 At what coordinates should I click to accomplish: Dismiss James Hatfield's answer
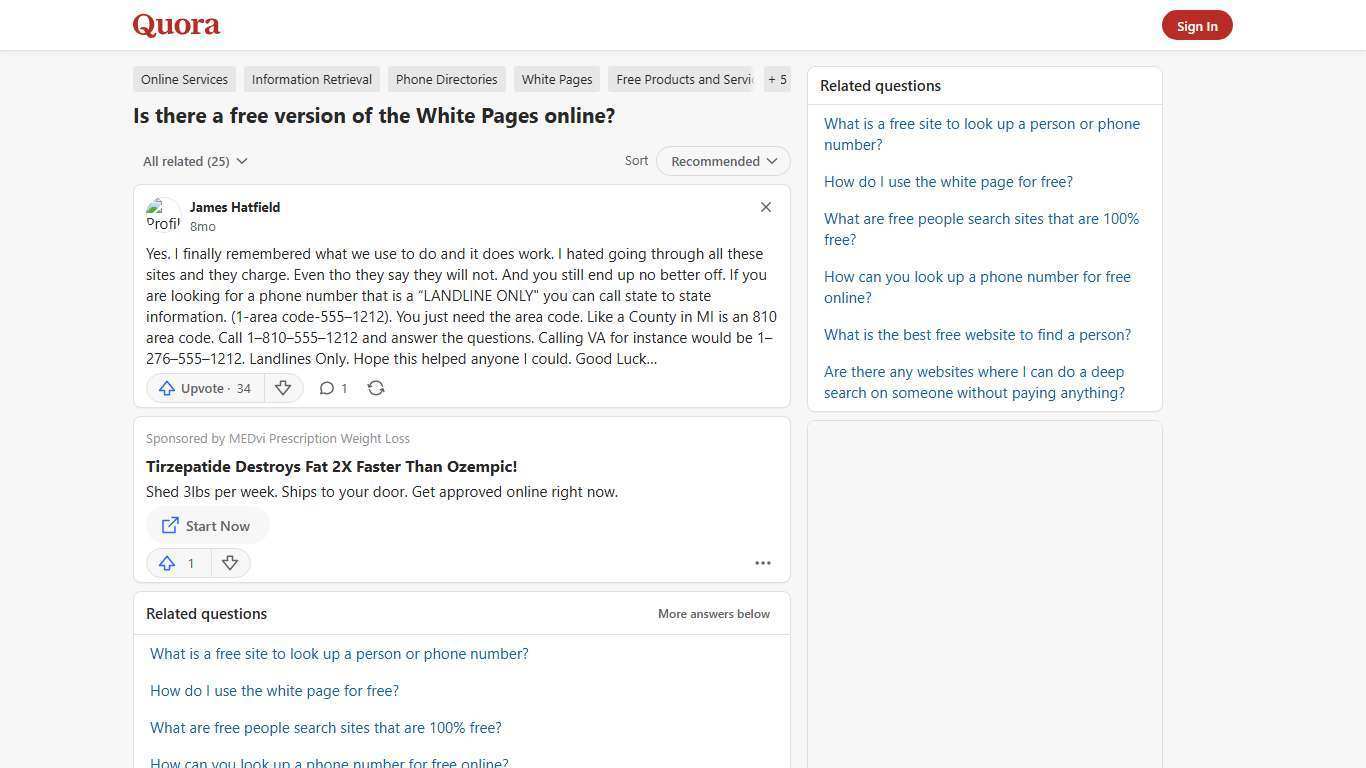(x=765, y=207)
